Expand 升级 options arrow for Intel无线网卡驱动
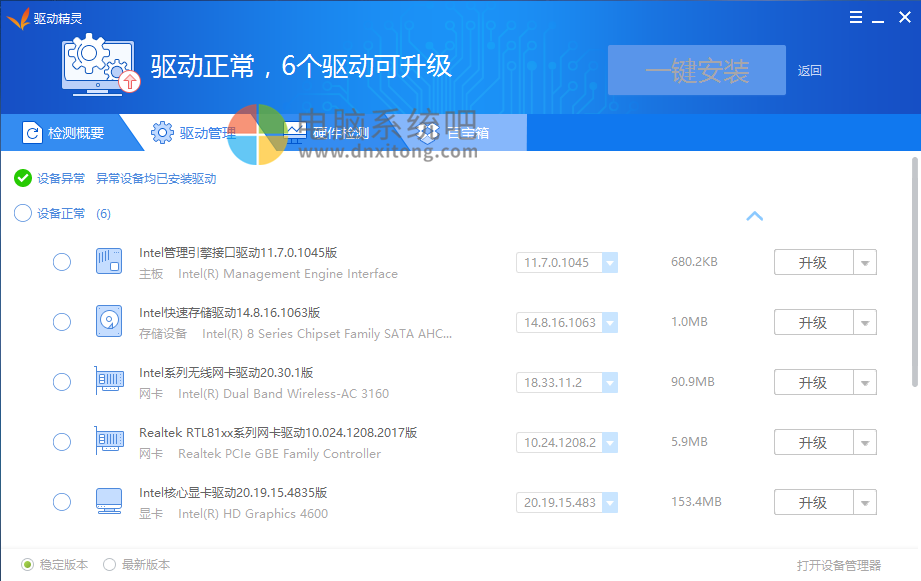The width and height of the screenshot is (921, 581). click(x=865, y=382)
